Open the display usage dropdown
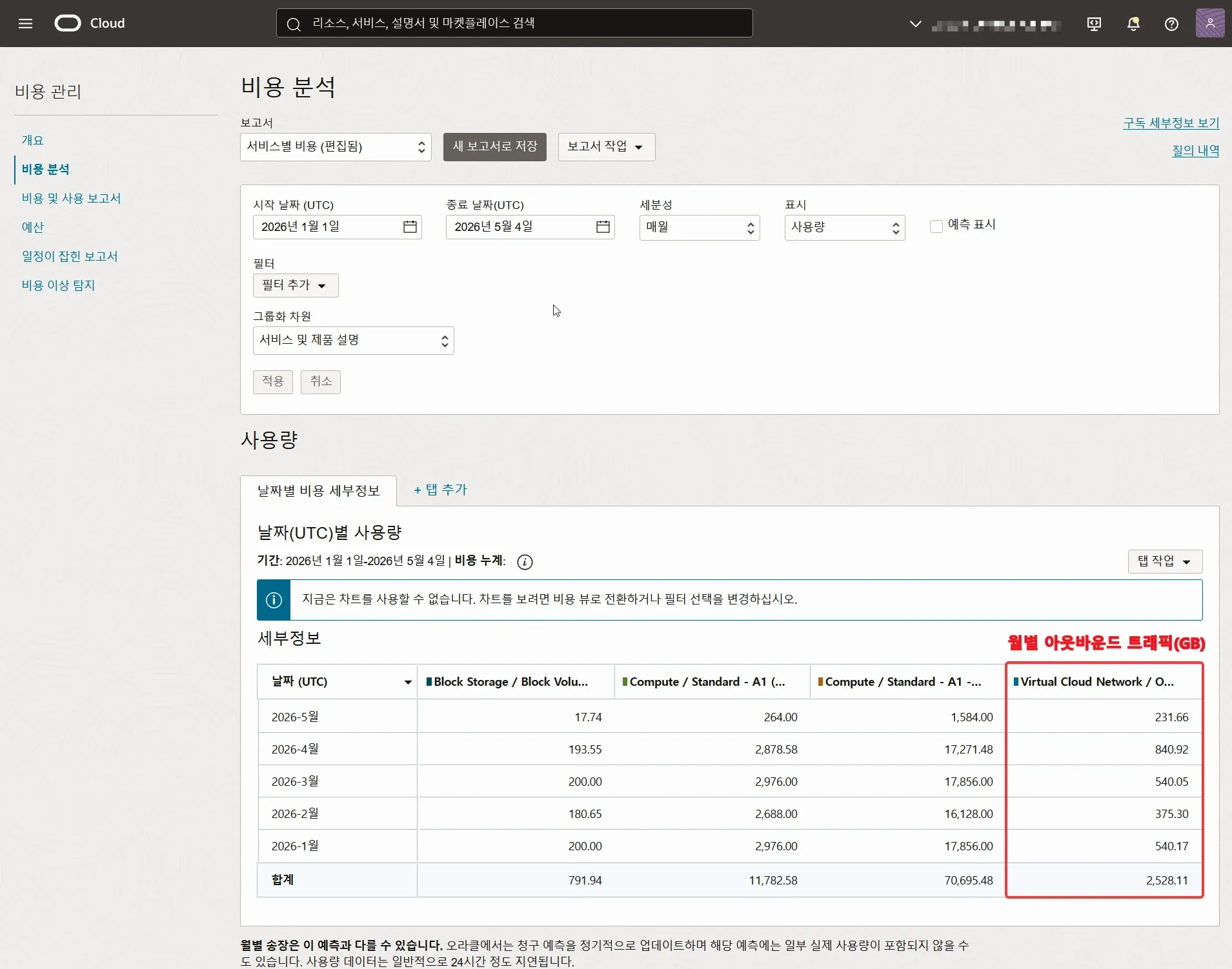 844,227
